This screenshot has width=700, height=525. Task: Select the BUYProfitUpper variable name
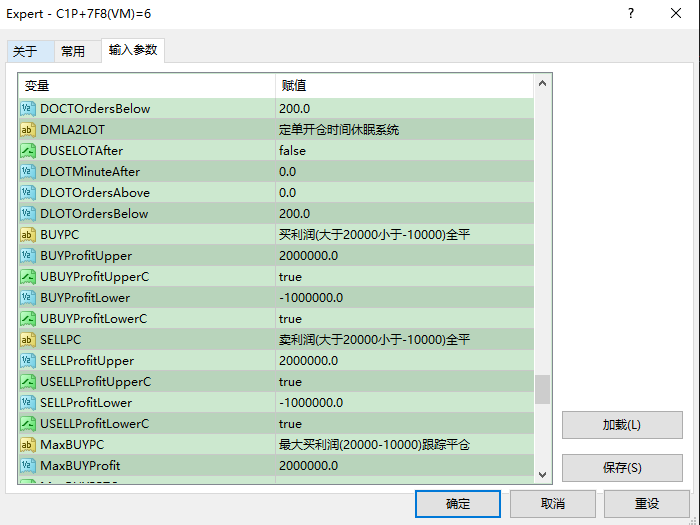pyautogui.click(x=86, y=255)
